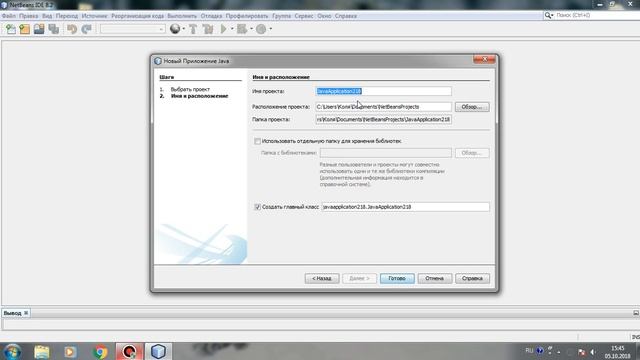Open the Справка menu in menu bar
Viewport: 640px width, 360px height.
coord(346,16)
